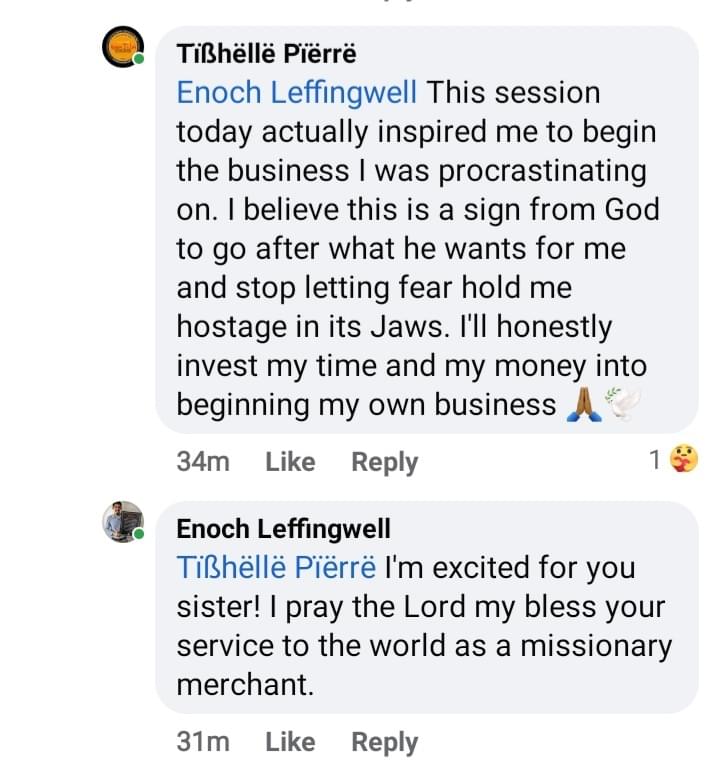Click green online dot on Enoch's avatar
Viewport: 720px width, 762px height.
click(139, 534)
